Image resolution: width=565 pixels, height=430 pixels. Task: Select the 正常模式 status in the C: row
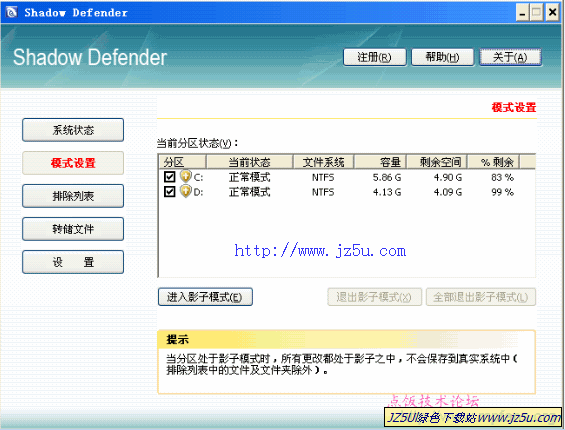[x=249, y=177]
